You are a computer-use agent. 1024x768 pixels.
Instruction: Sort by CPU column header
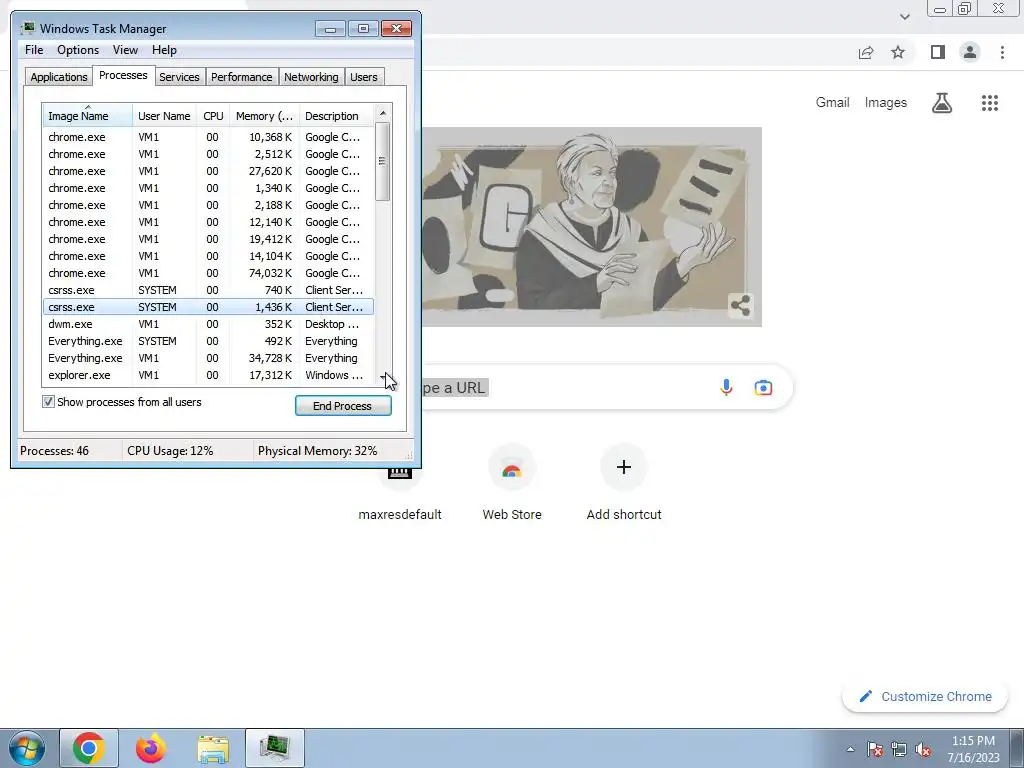(x=213, y=116)
